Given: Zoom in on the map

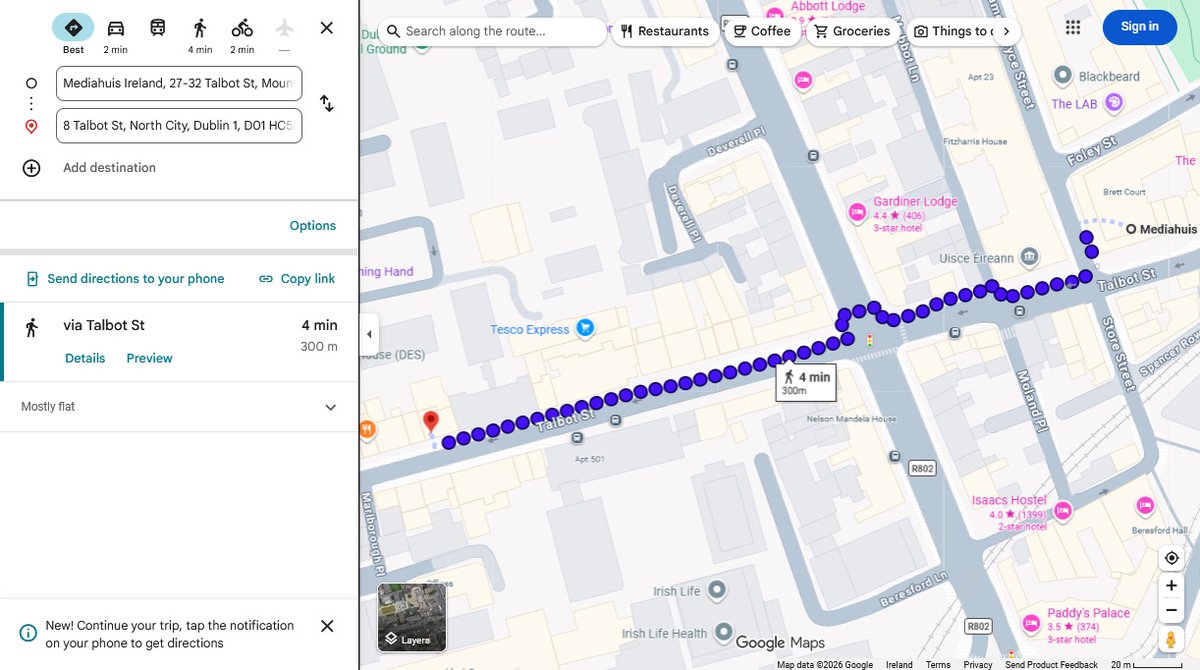Looking at the screenshot, I should [x=1171, y=586].
